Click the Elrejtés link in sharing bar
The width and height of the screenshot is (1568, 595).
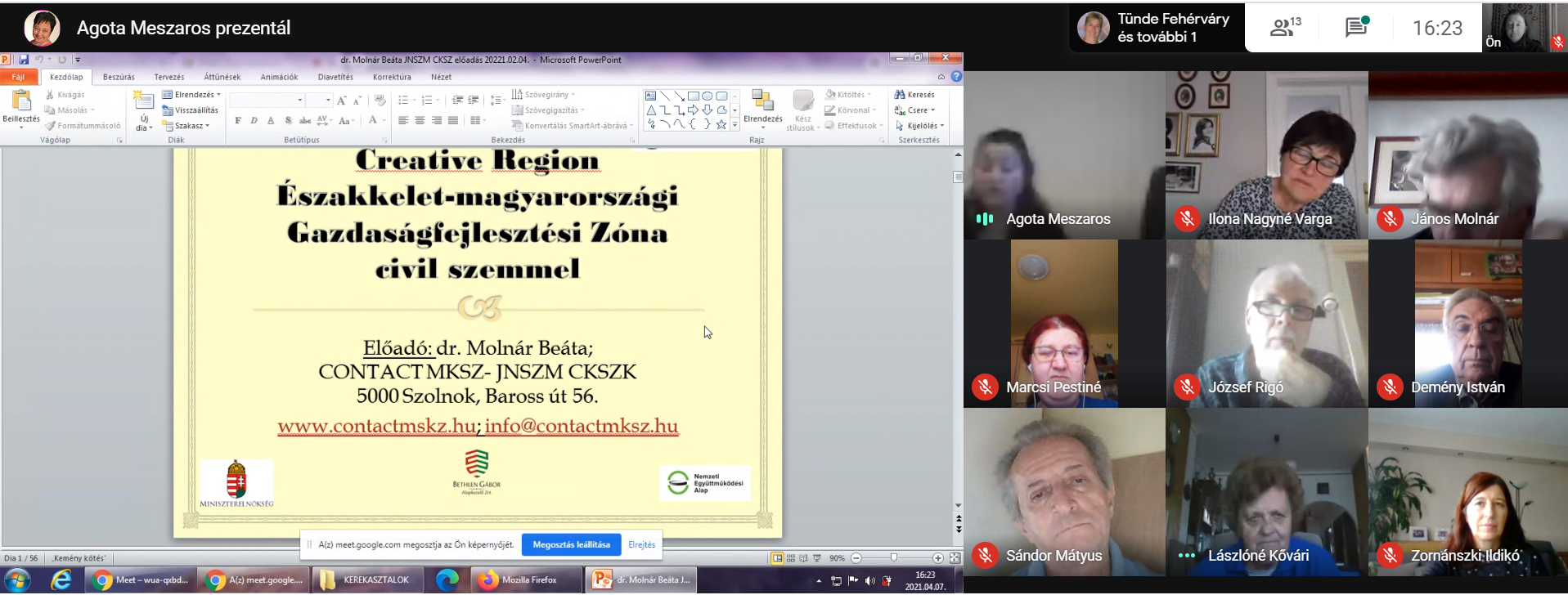[x=641, y=544]
